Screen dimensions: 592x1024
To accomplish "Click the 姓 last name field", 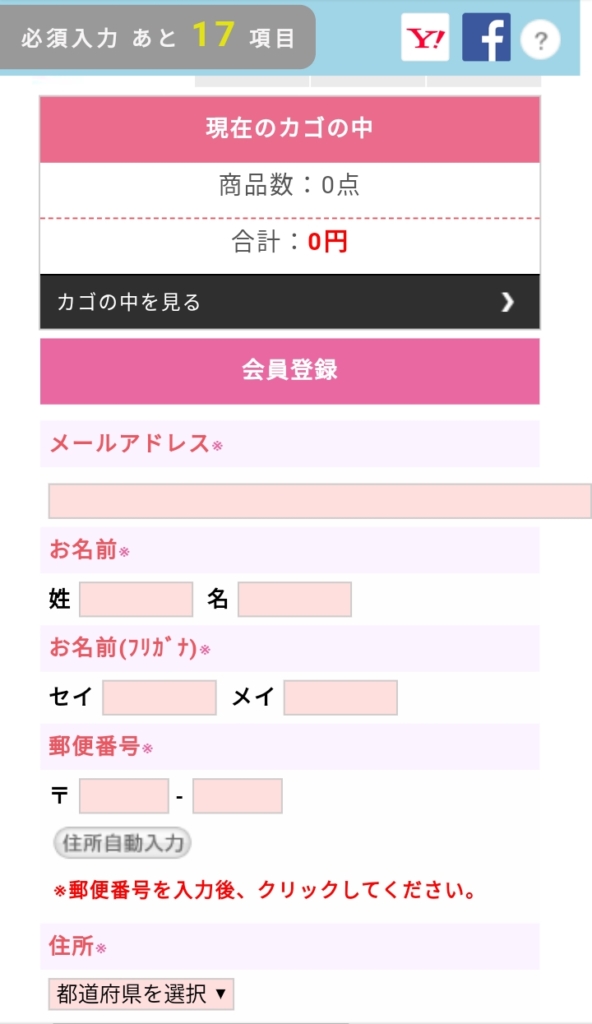I will [136, 599].
